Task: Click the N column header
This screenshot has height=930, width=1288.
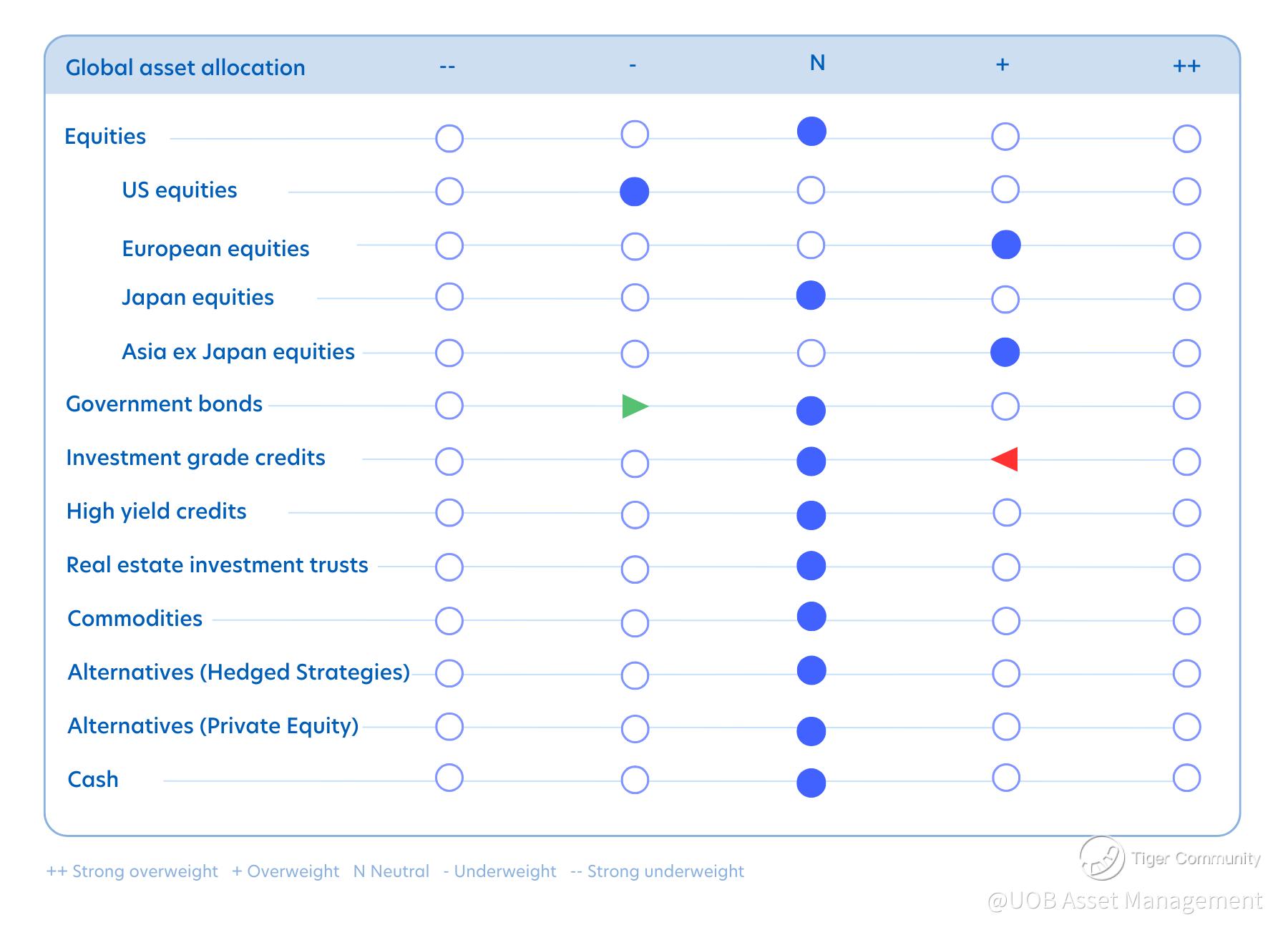Action: click(x=817, y=64)
